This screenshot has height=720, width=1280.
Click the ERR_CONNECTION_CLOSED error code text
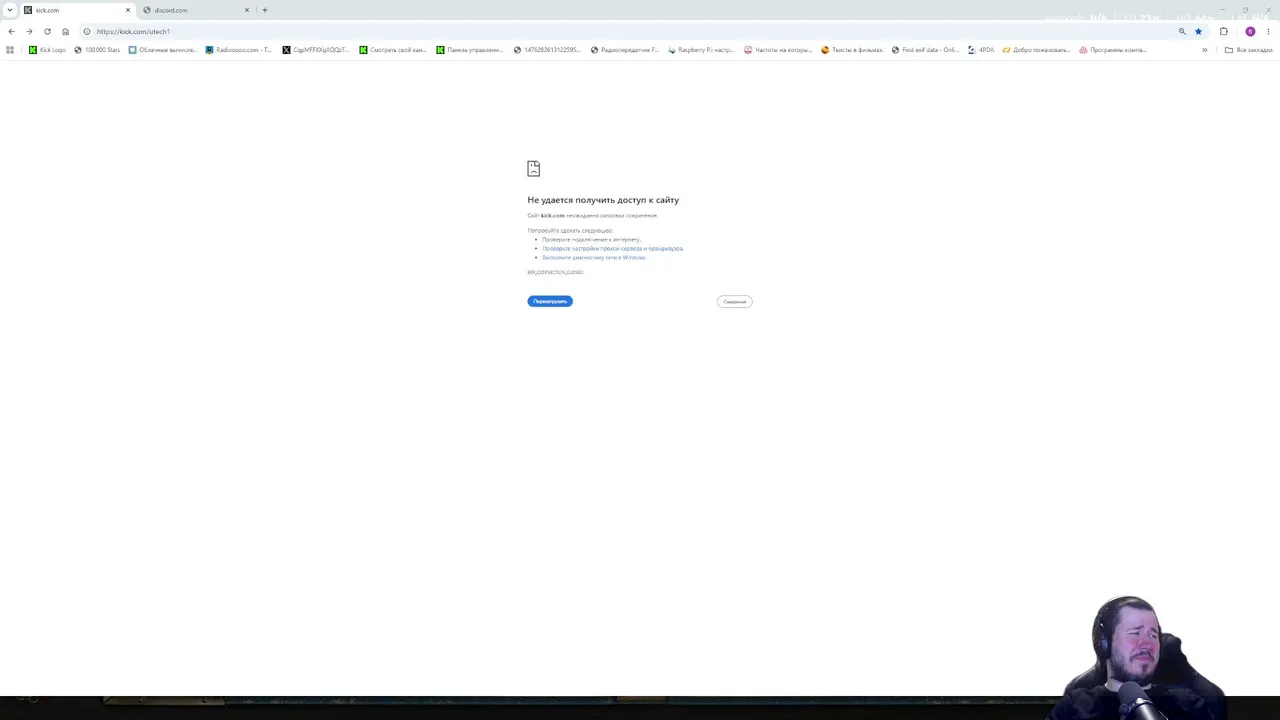click(x=555, y=272)
